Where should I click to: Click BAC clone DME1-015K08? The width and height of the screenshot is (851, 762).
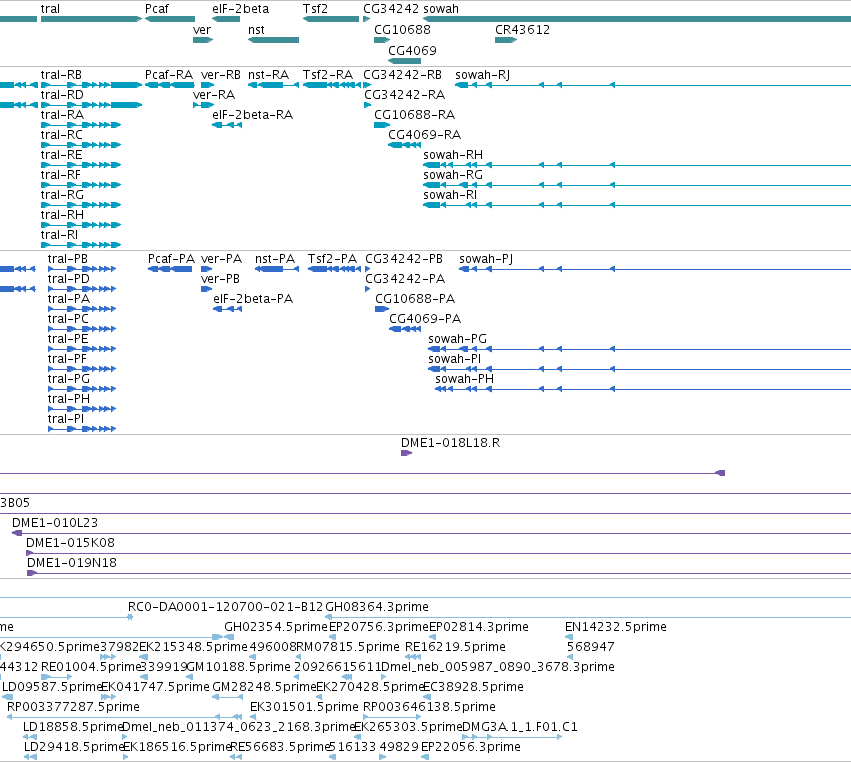click(439, 553)
